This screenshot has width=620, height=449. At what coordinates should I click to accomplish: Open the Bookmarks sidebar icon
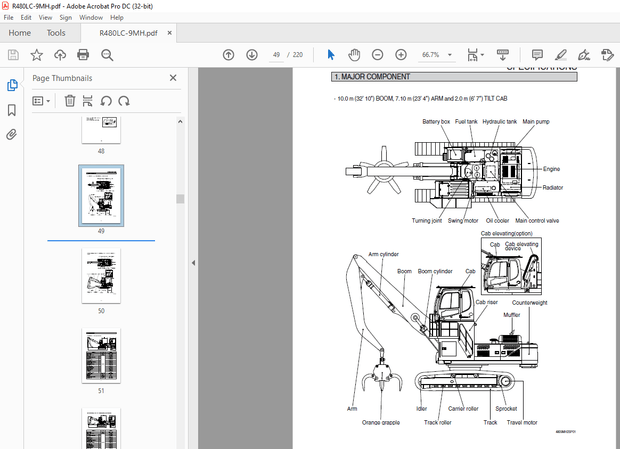coord(12,110)
